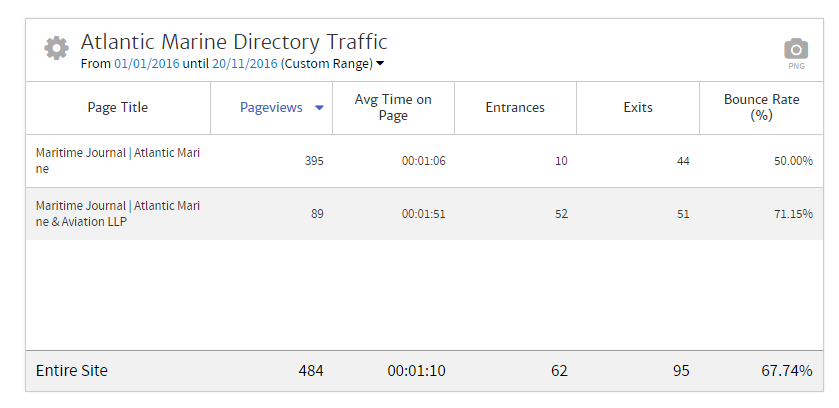This screenshot has width=839, height=408.
Task: Select avg time 00:01:51
Action: coord(424,214)
